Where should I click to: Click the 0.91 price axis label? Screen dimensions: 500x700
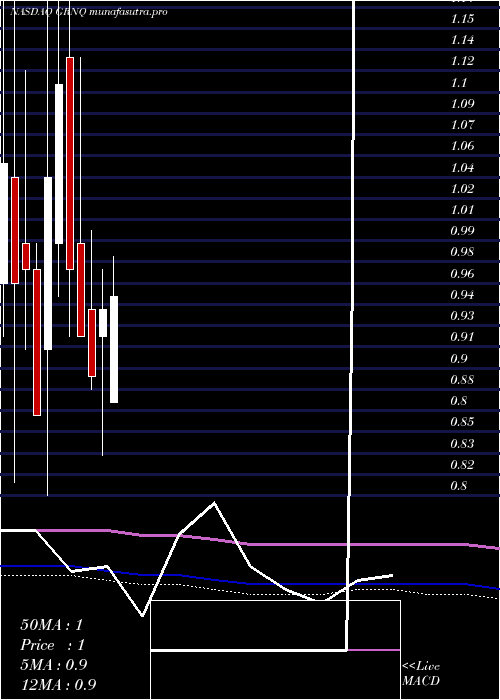[x=462, y=337]
